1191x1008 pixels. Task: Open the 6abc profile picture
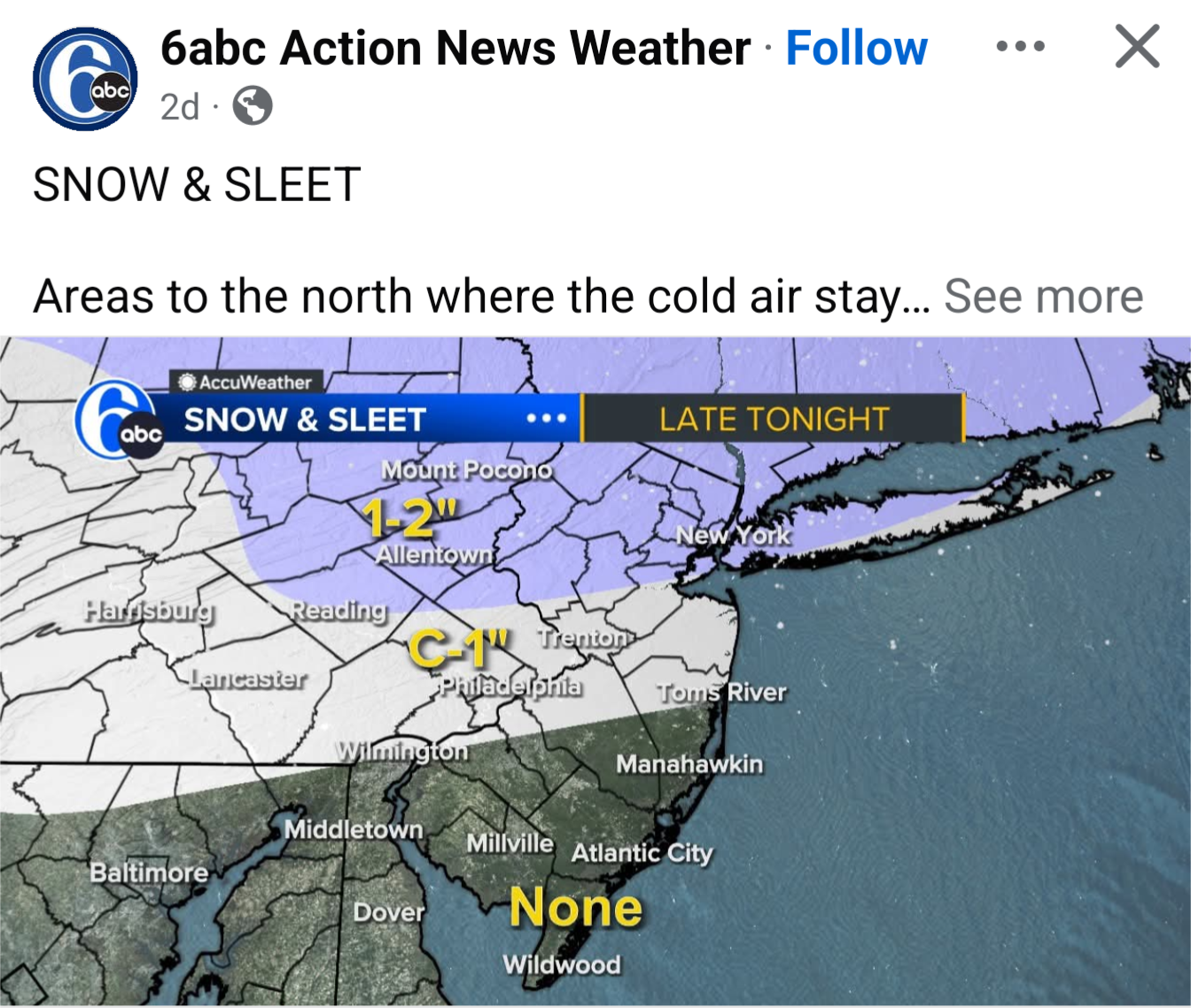pos(85,79)
